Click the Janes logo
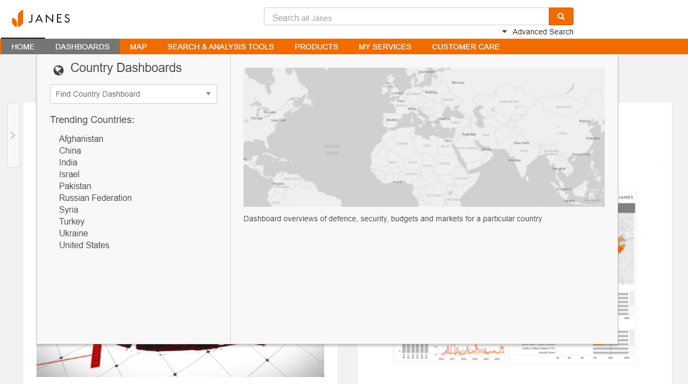The width and height of the screenshot is (688, 384). [x=41, y=18]
